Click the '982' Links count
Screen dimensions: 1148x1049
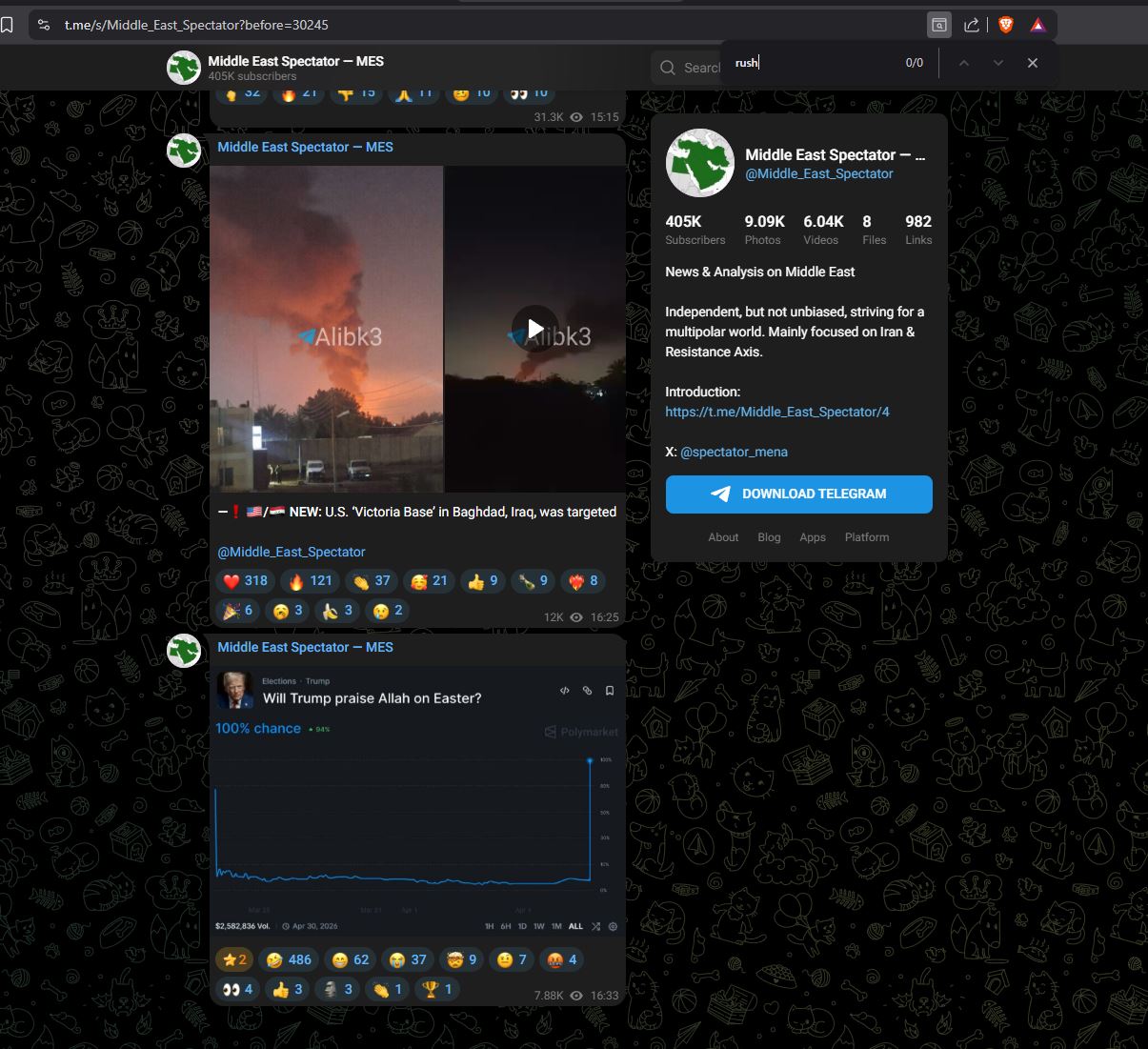(x=918, y=221)
